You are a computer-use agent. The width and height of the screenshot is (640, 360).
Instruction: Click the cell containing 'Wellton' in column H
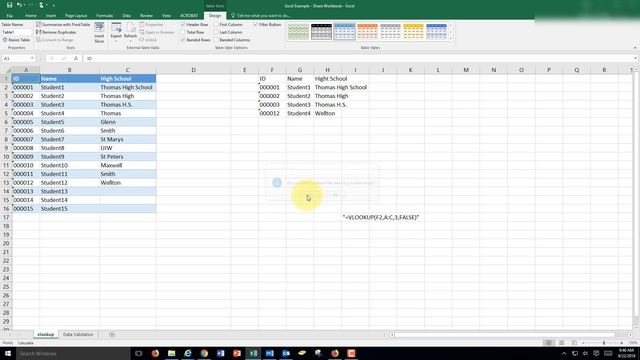(327, 113)
